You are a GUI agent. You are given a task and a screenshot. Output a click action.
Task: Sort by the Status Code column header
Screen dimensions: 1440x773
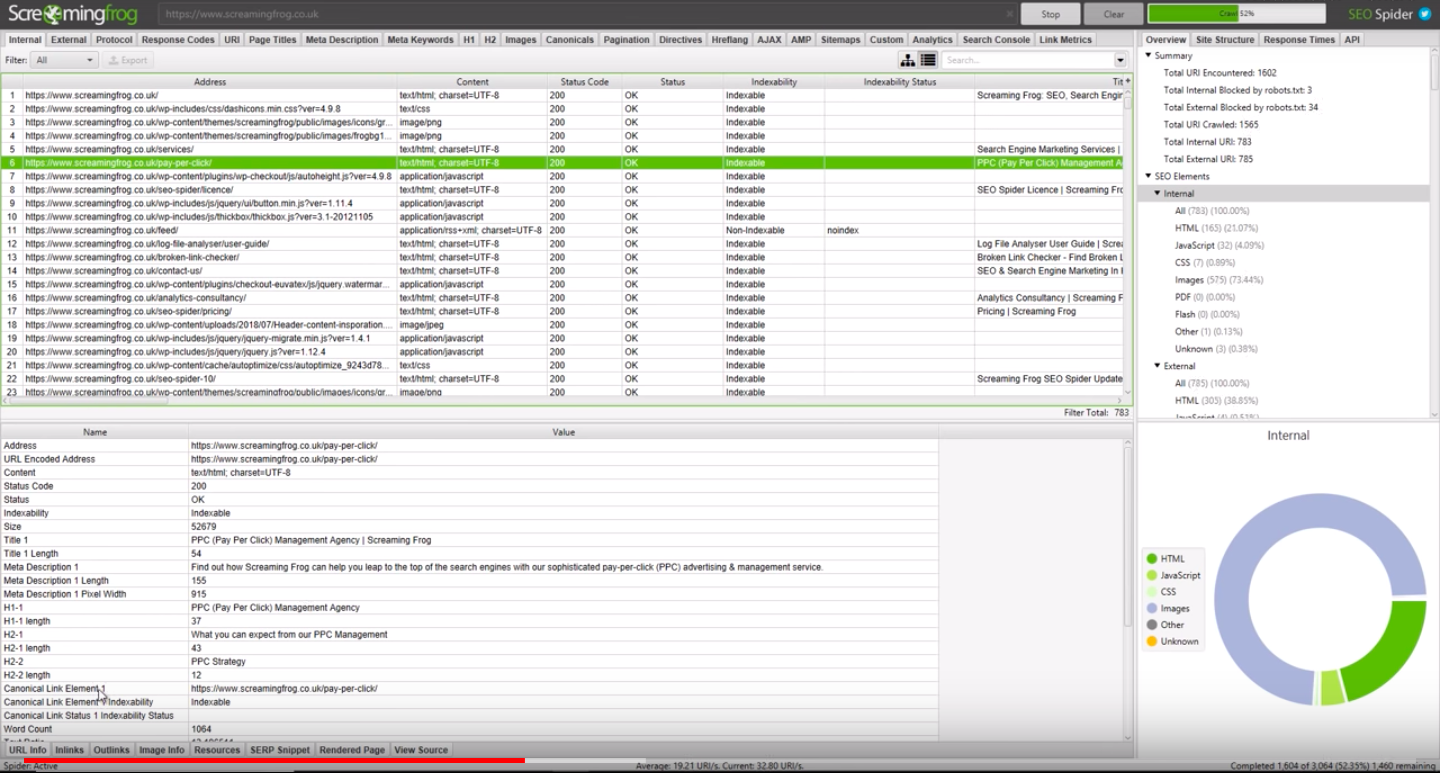pyautogui.click(x=584, y=82)
